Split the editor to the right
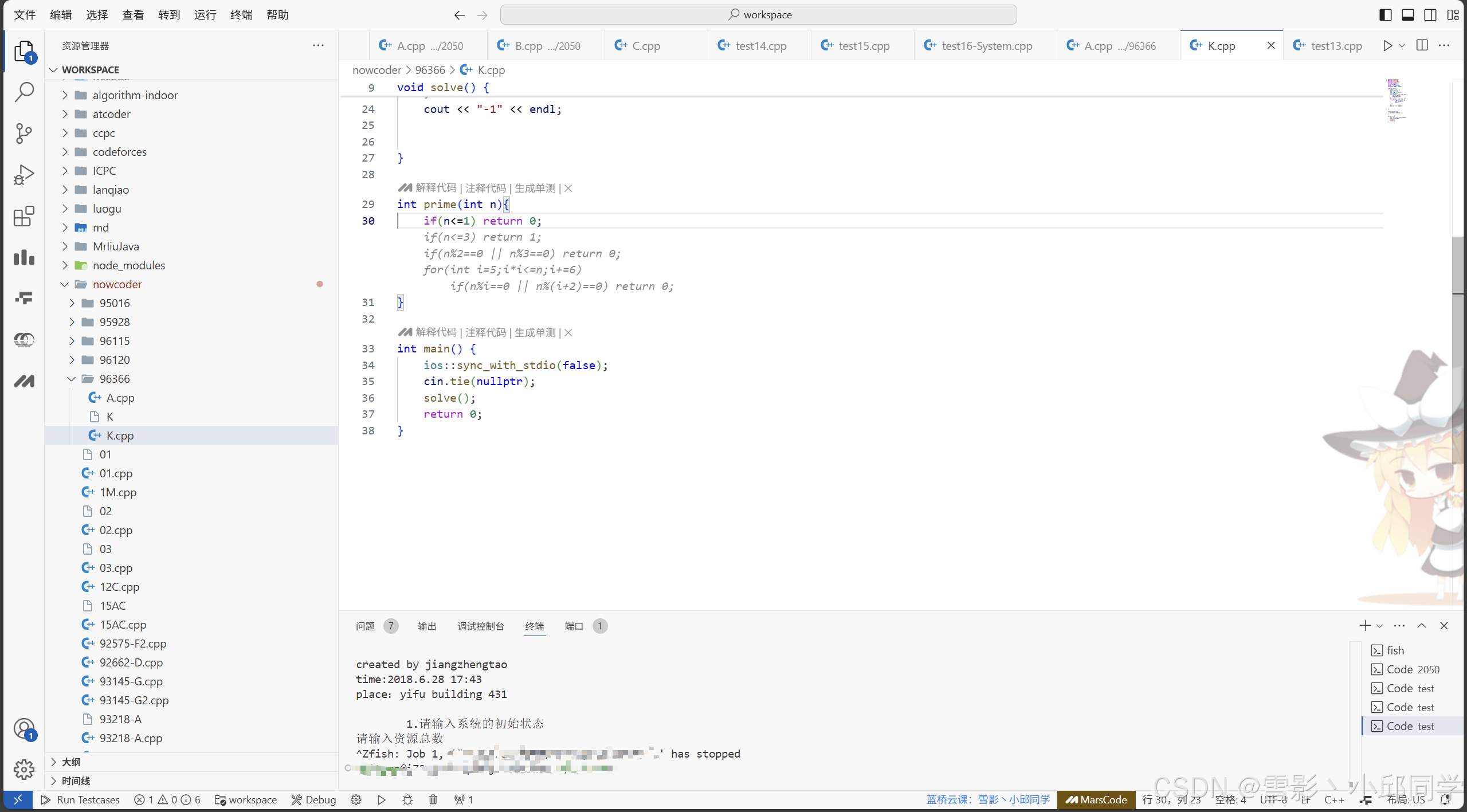Screen dimensions: 1467x812 [1422, 45]
